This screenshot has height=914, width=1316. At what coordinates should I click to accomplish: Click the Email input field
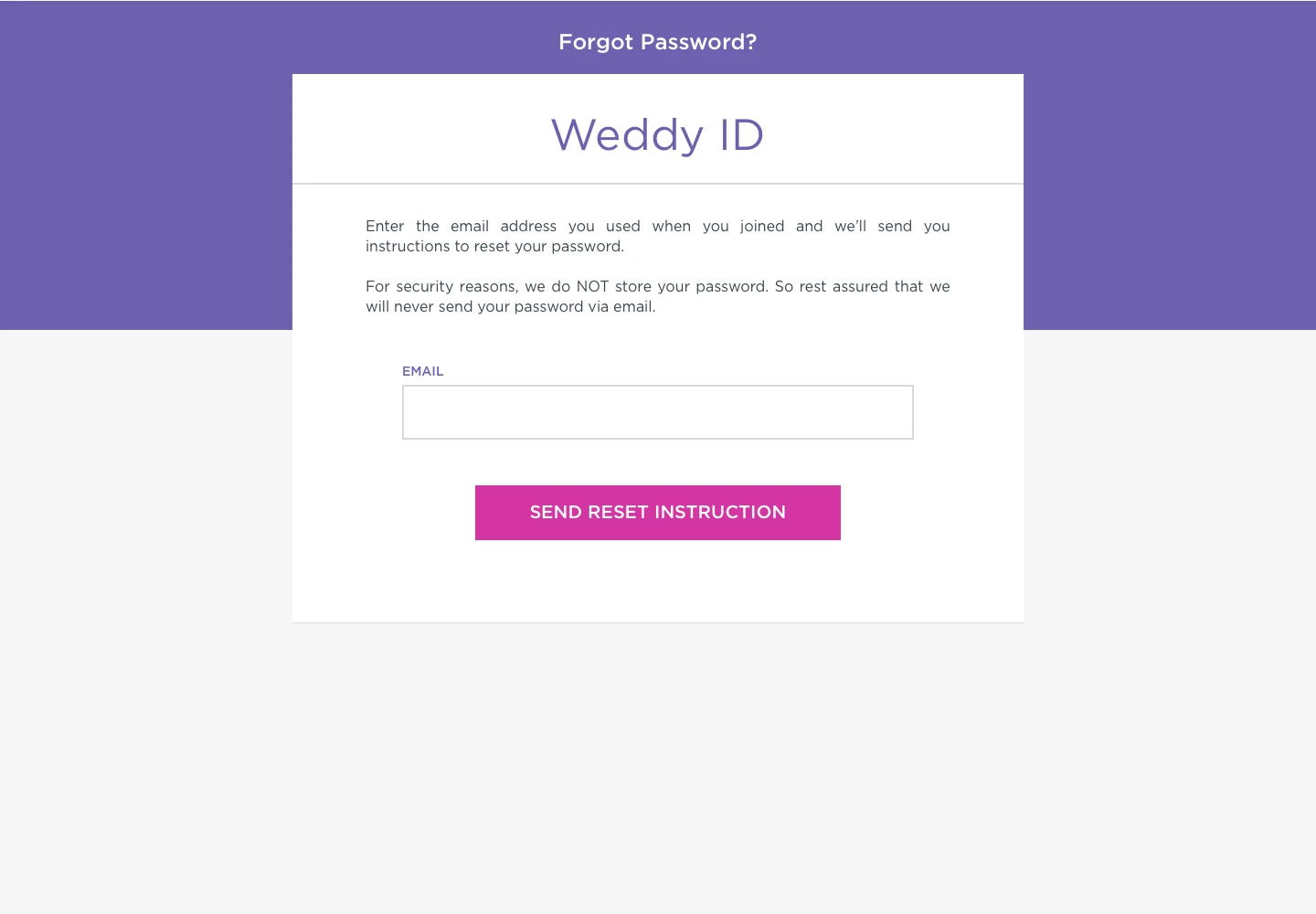pos(658,412)
